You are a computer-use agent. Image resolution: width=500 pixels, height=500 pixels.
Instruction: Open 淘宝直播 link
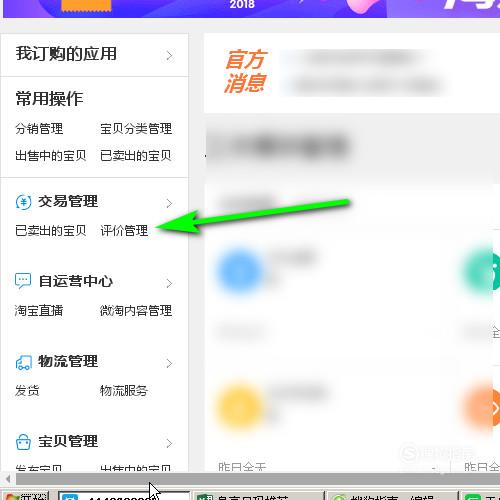[39, 311]
